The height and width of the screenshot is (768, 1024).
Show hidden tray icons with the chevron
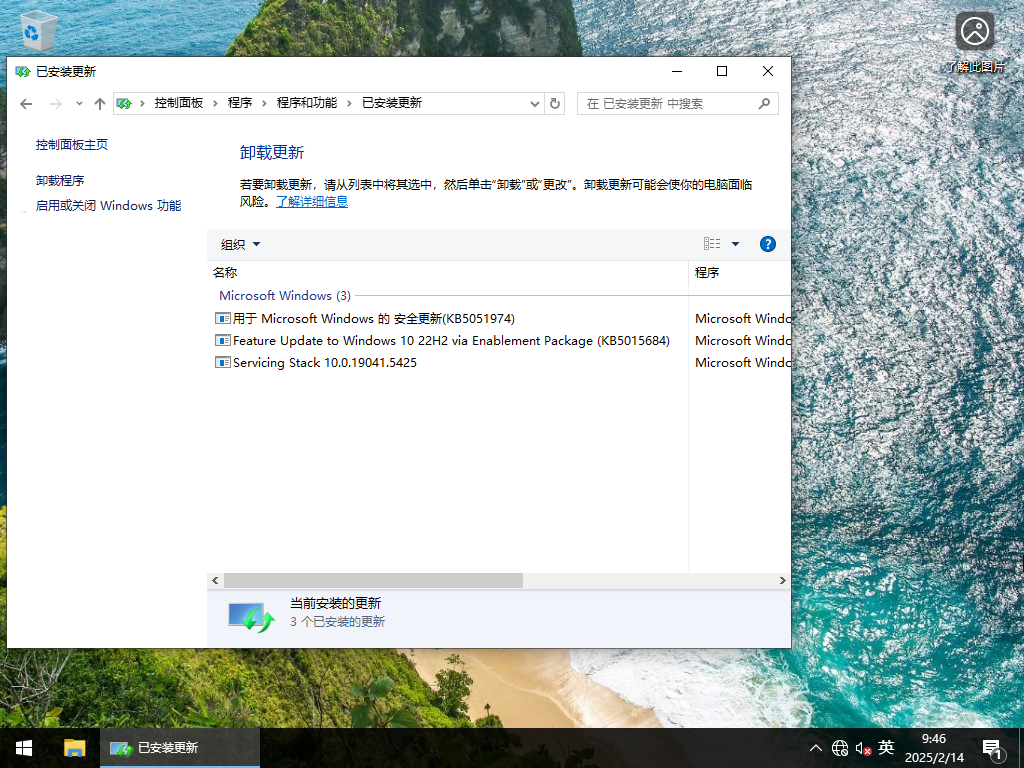[x=816, y=747]
